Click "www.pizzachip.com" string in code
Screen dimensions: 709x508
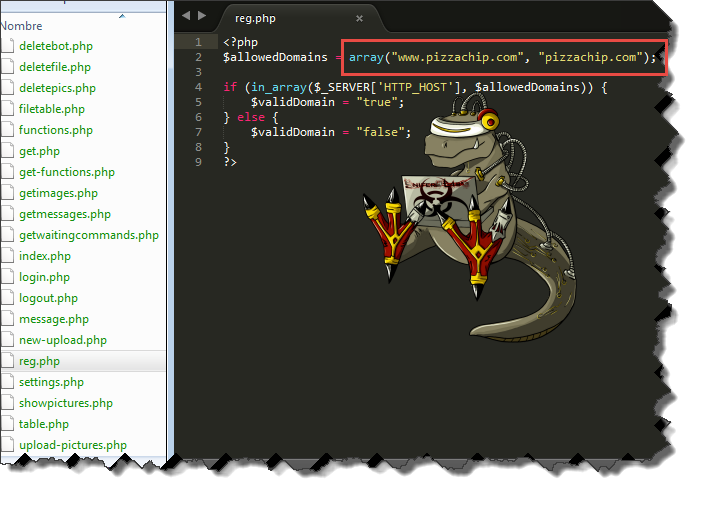457,57
